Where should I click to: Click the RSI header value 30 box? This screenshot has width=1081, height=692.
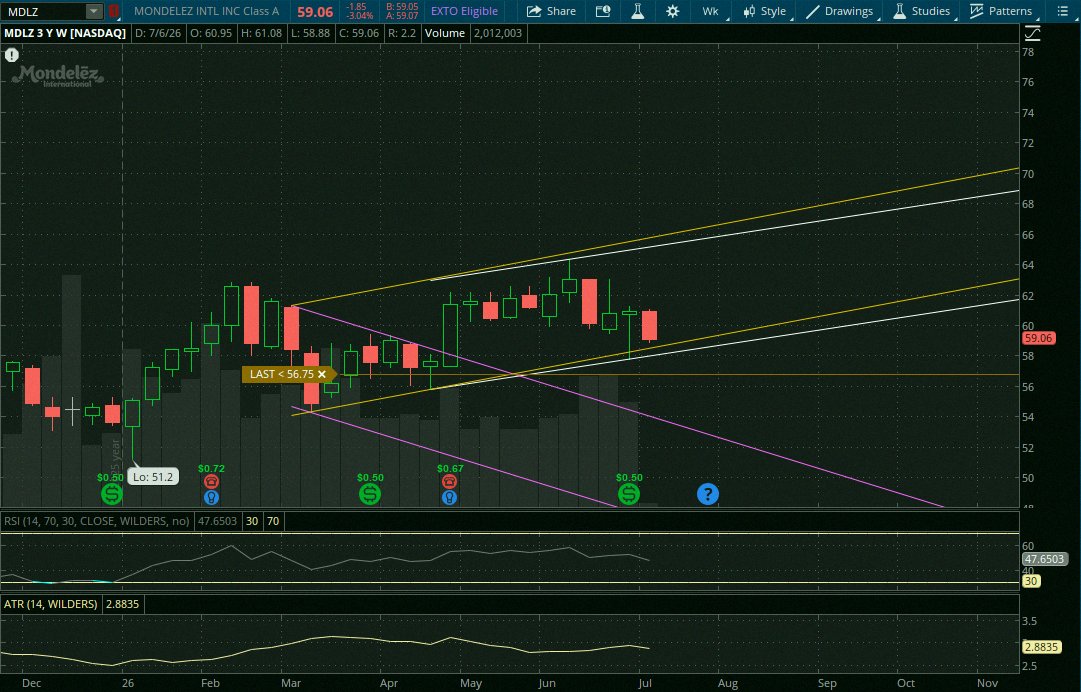click(x=252, y=521)
